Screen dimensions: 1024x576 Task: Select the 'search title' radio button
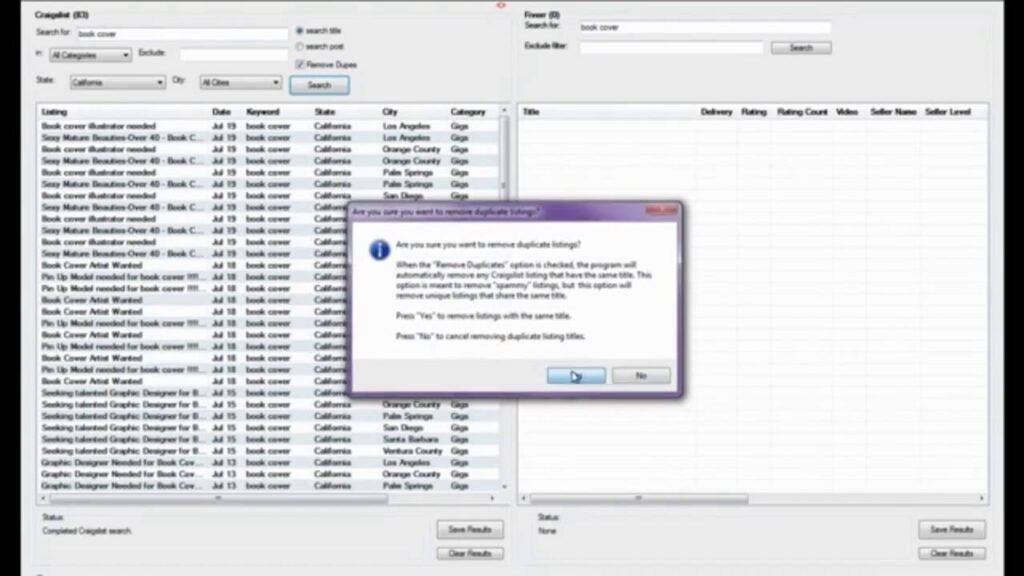tap(300, 31)
